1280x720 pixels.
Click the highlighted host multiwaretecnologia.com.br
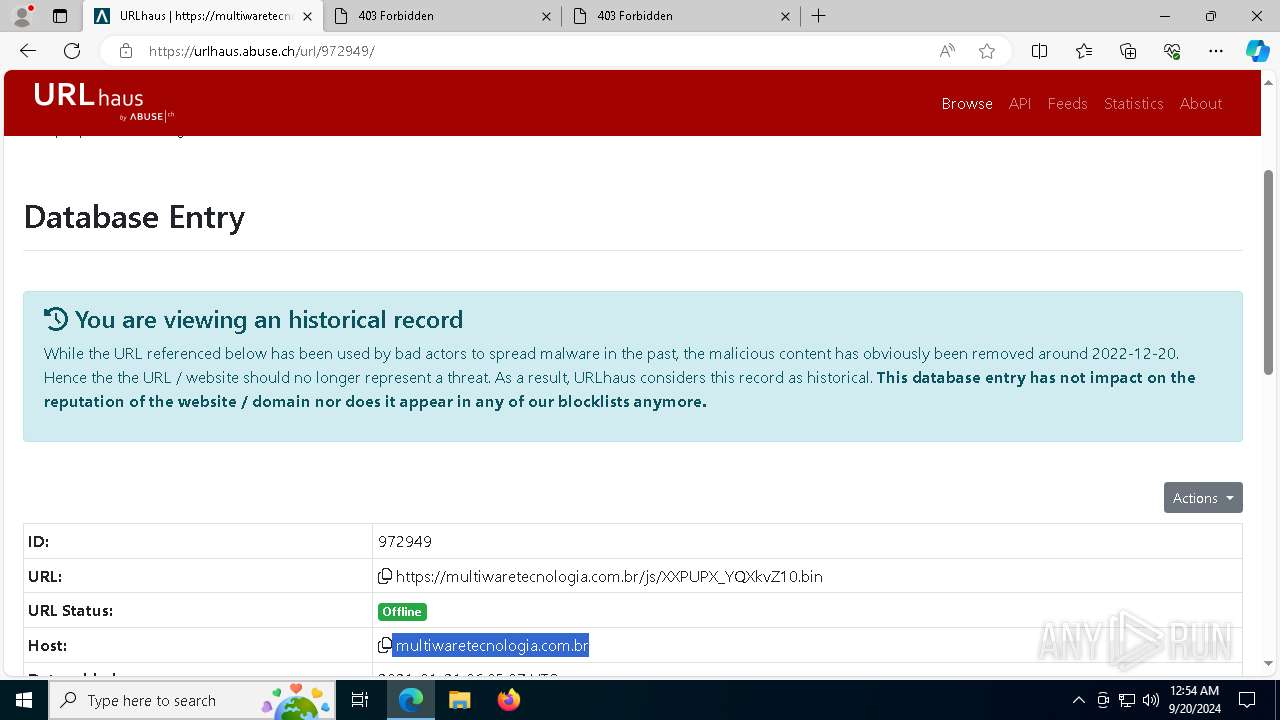(x=491, y=646)
